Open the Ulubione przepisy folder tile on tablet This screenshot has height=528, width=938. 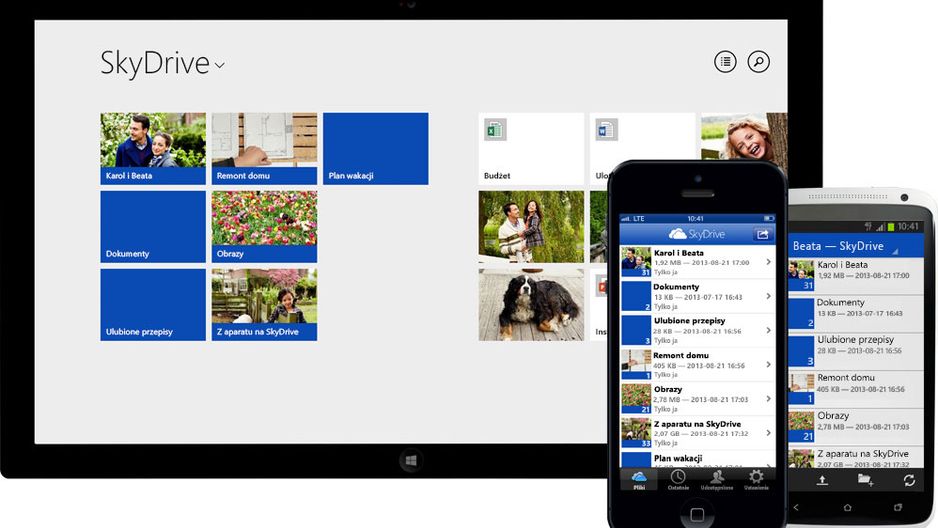tap(153, 305)
